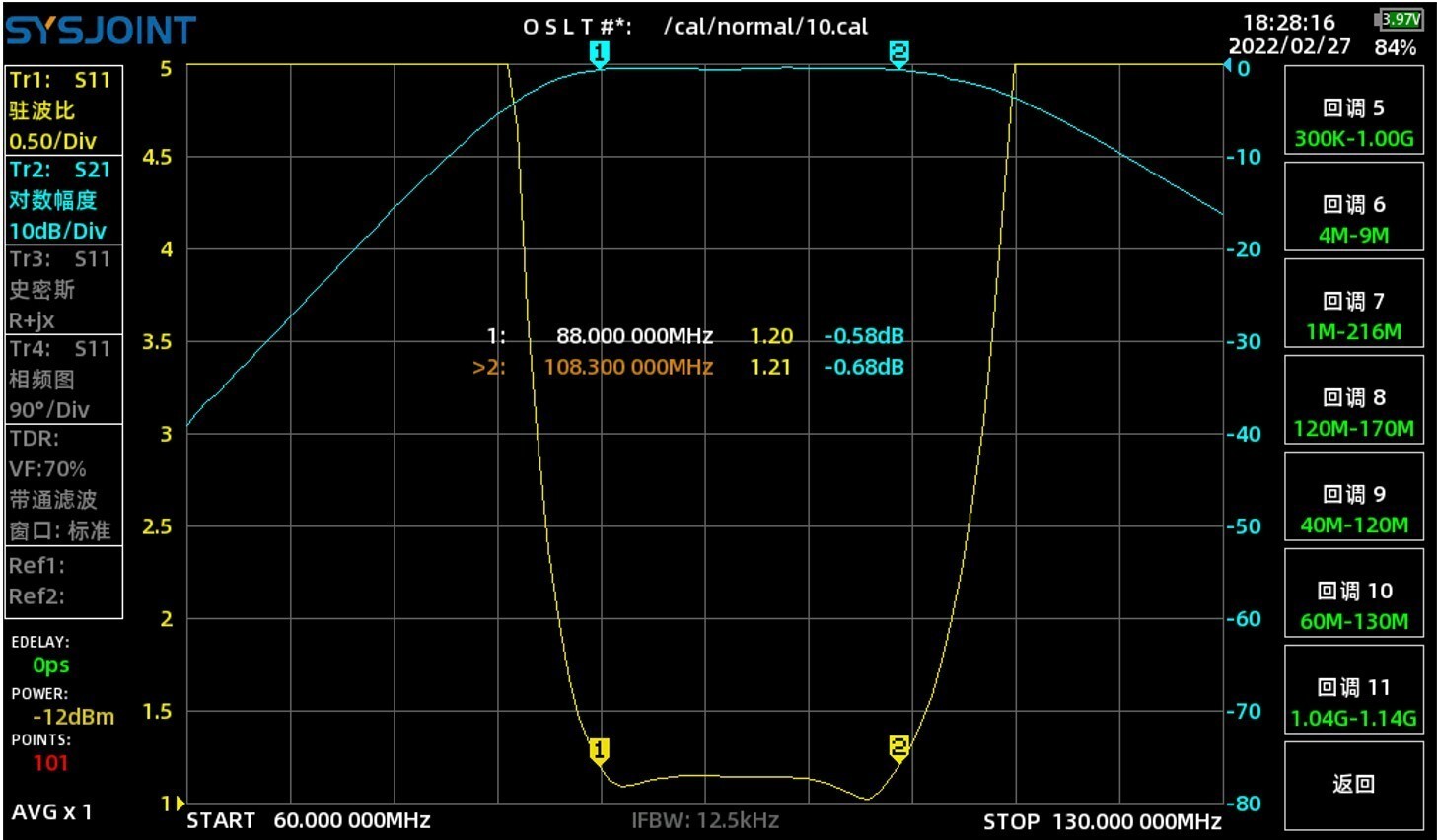1437x840 pixels.
Task: Change the IFBW: 12.5kHz setting
Action: (x=705, y=820)
